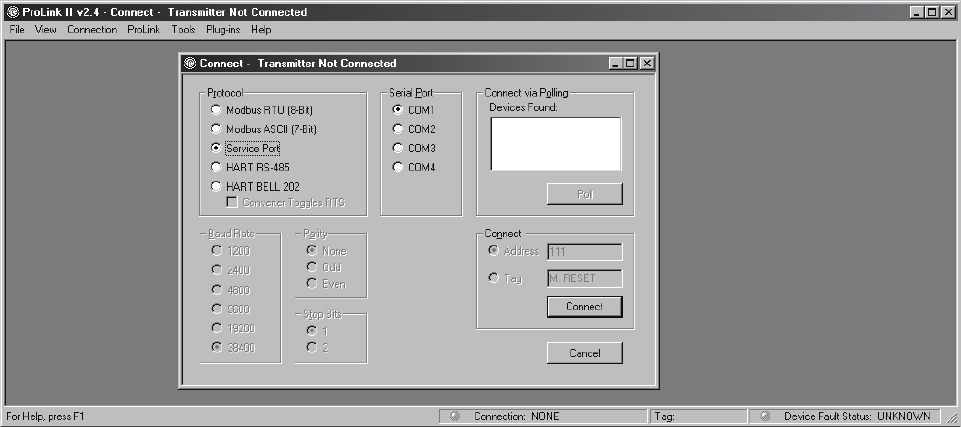
Task: Click the Connection status indicator light
Action: pyautogui.click(x=455, y=417)
